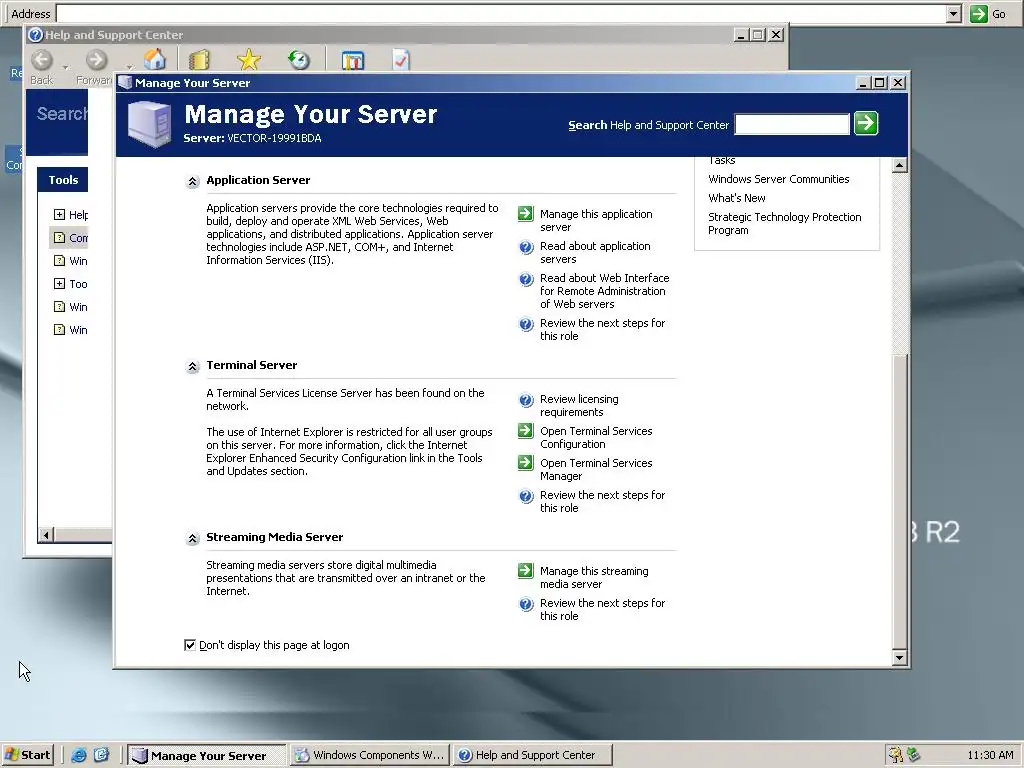The height and width of the screenshot is (768, 1024).
Task: Expand the Too... tree node in Tools pane
Action: [59, 283]
